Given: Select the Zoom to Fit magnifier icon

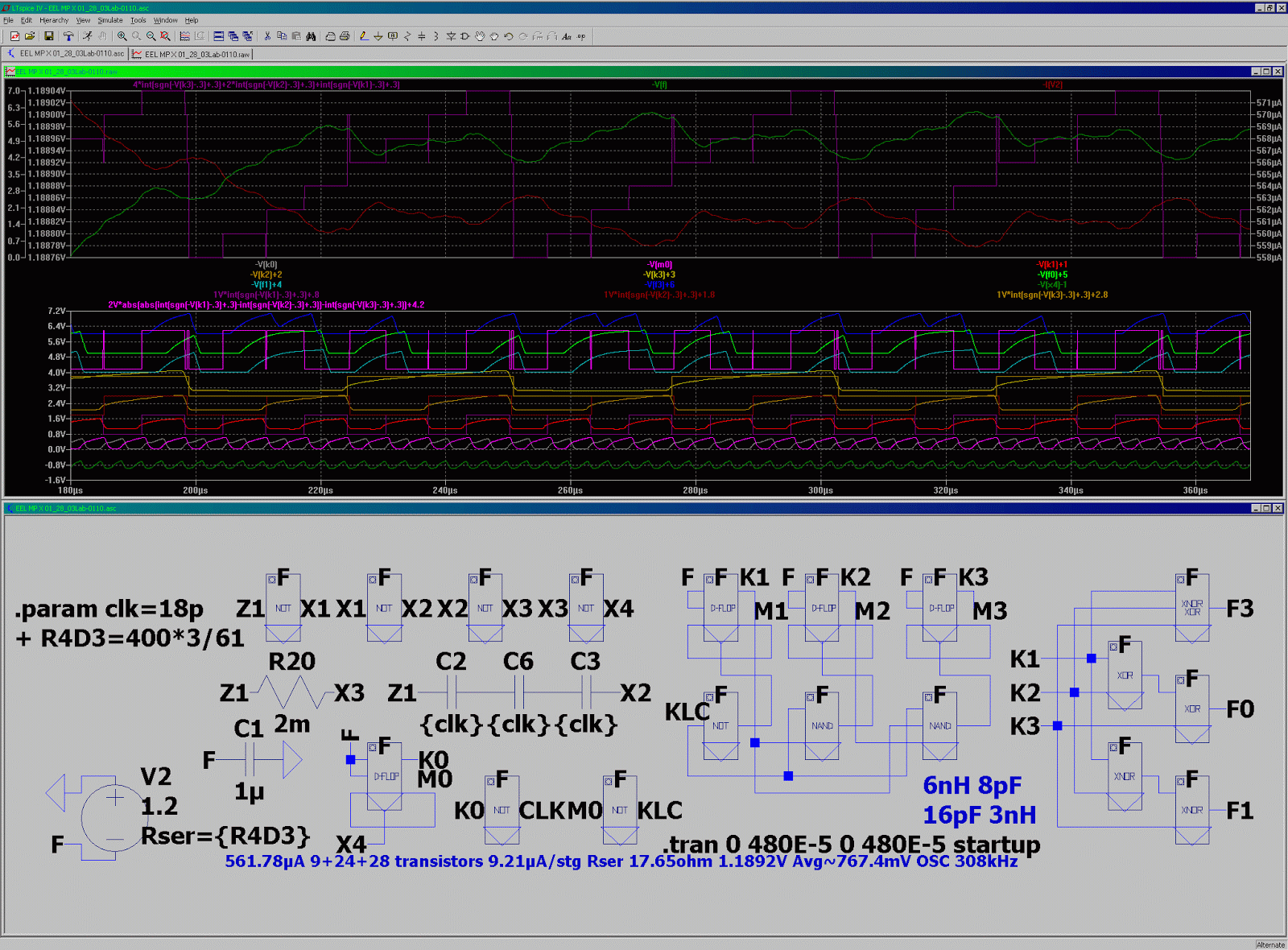Looking at the screenshot, I should click(164, 35).
